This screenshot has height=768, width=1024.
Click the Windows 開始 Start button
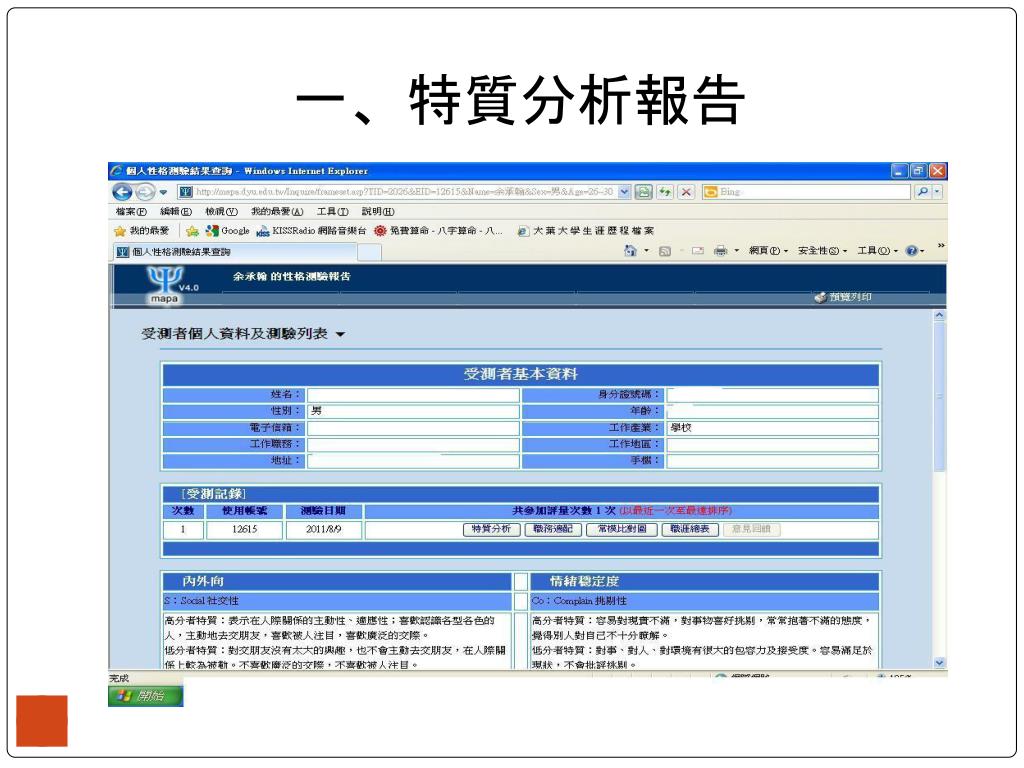(146, 696)
